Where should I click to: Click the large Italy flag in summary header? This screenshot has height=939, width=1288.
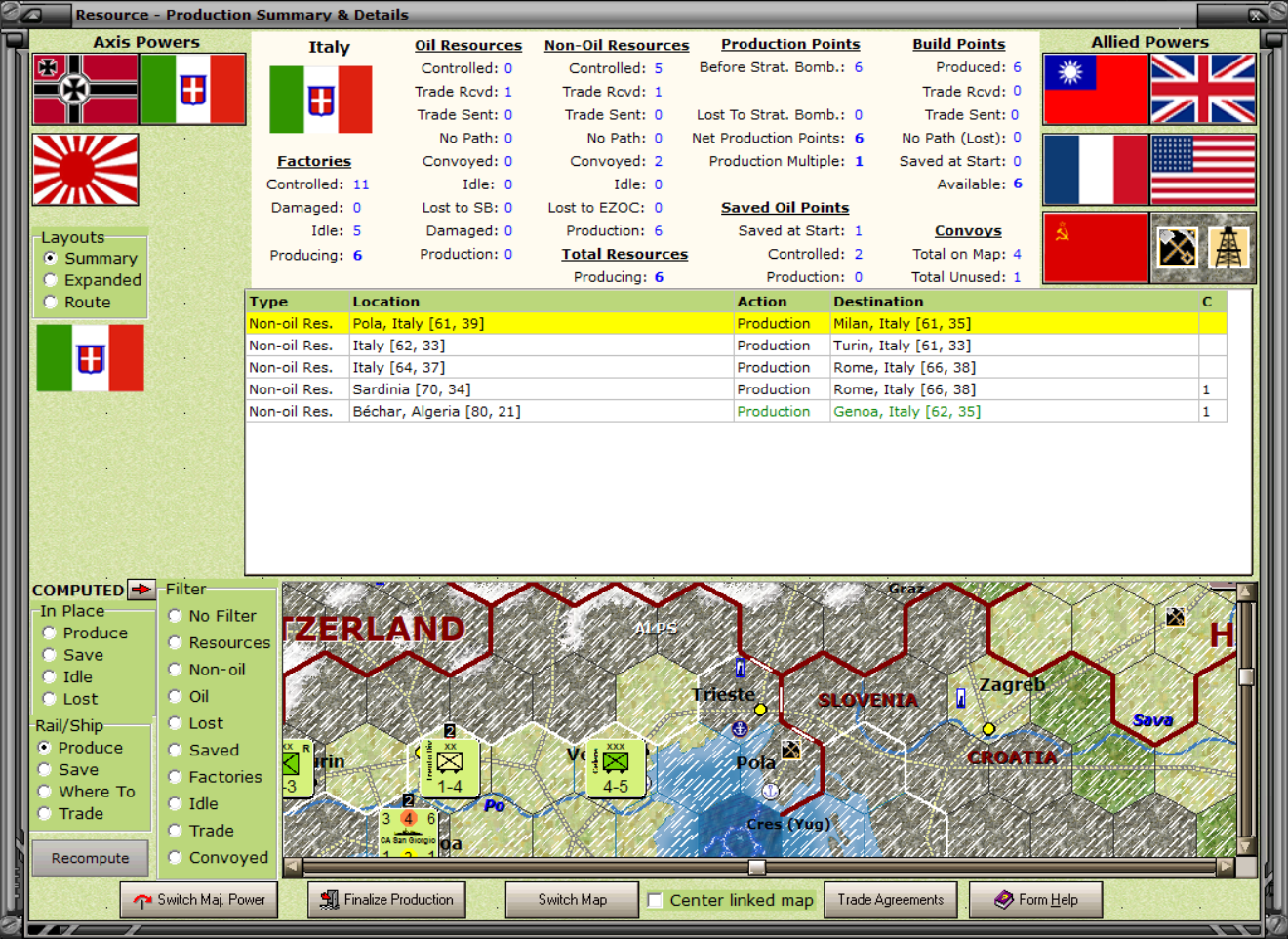click(x=321, y=100)
